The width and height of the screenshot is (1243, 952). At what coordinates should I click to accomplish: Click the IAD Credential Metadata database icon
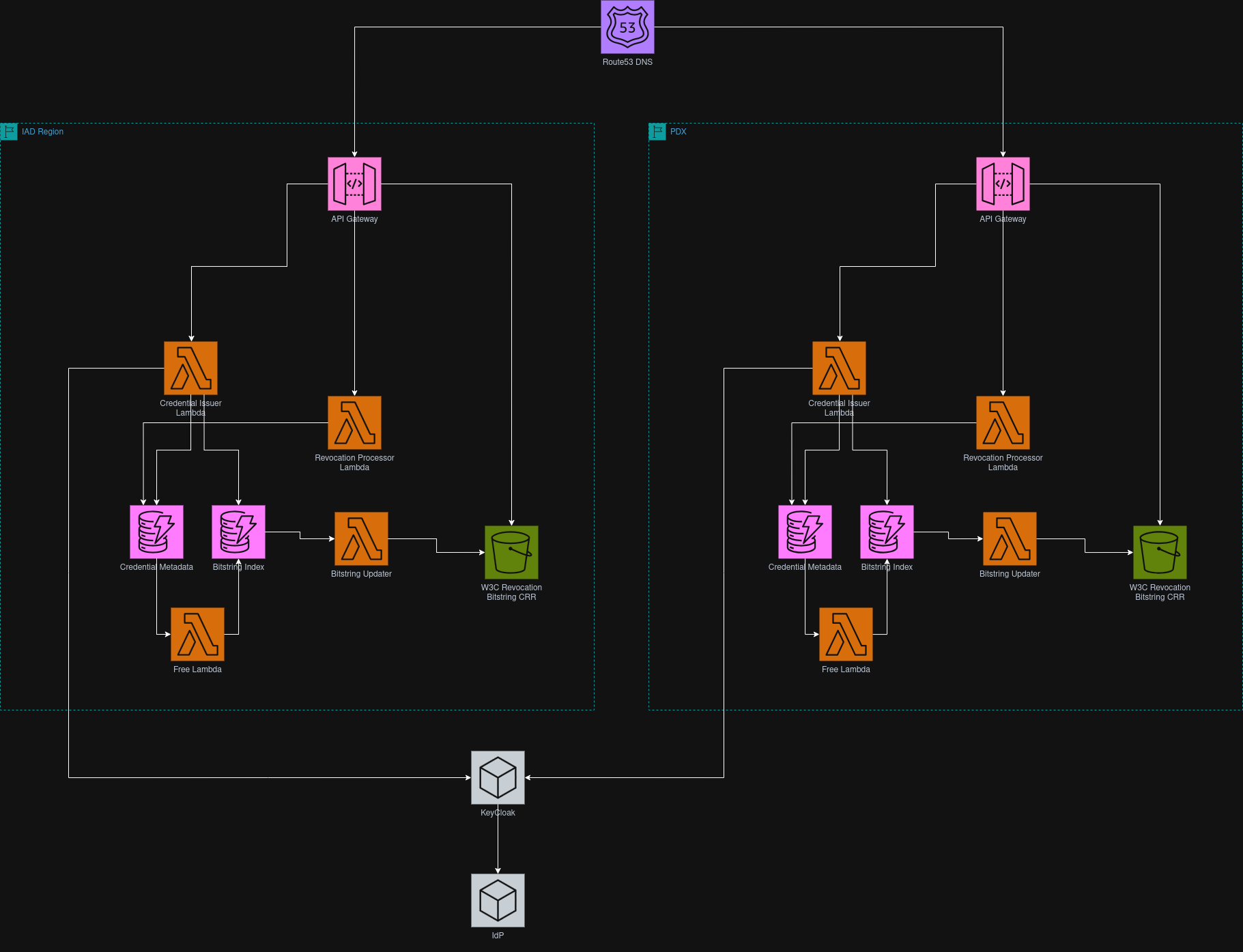[156, 532]
